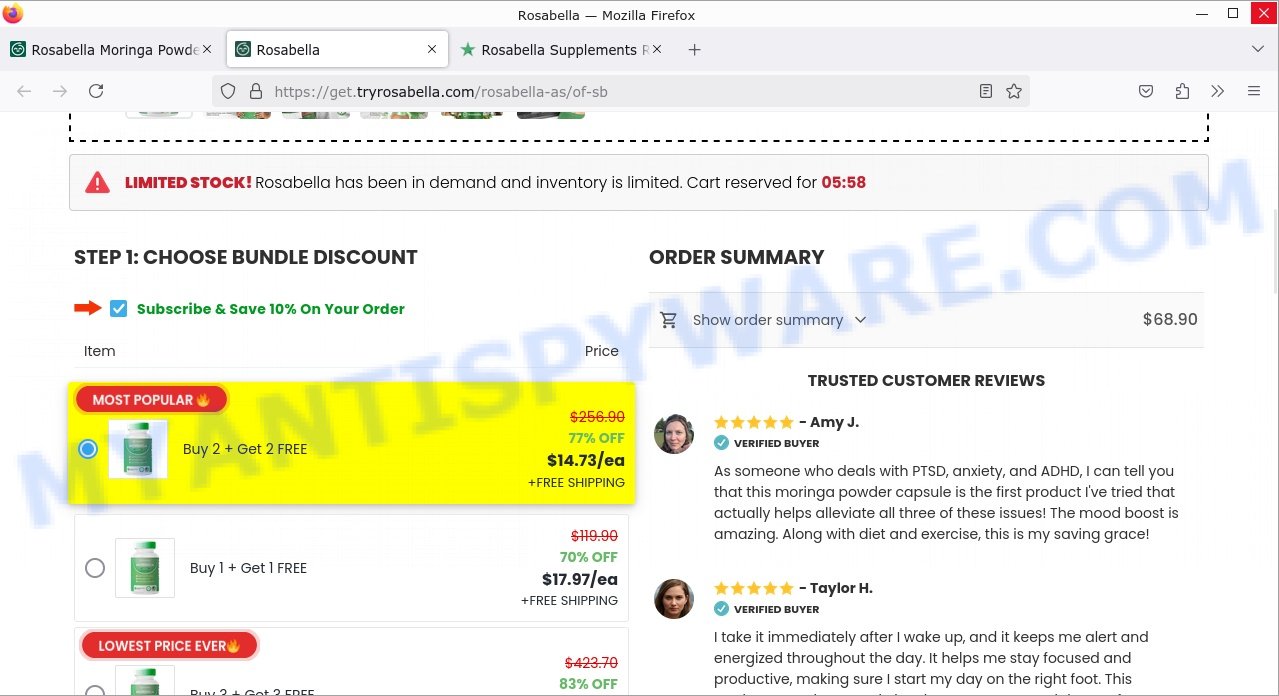Viewport: 1279px width, 696px height.
Task: Switch to Rosabella Supplements tab
Action: point(562,49)
